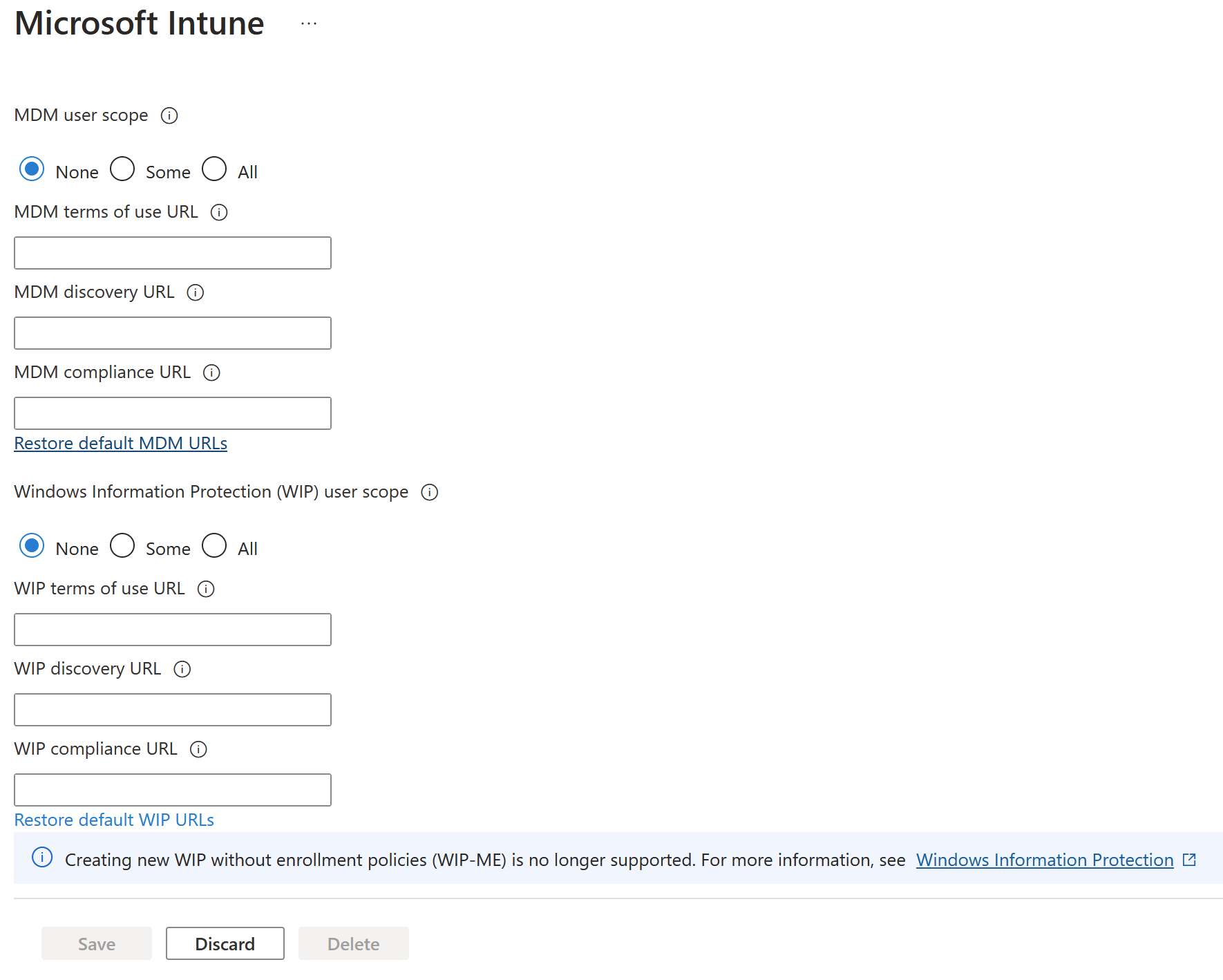The width and height of the screenshot is (1223, 980).
Task: Restore default MDM URLs
Action: pos(121,443)
